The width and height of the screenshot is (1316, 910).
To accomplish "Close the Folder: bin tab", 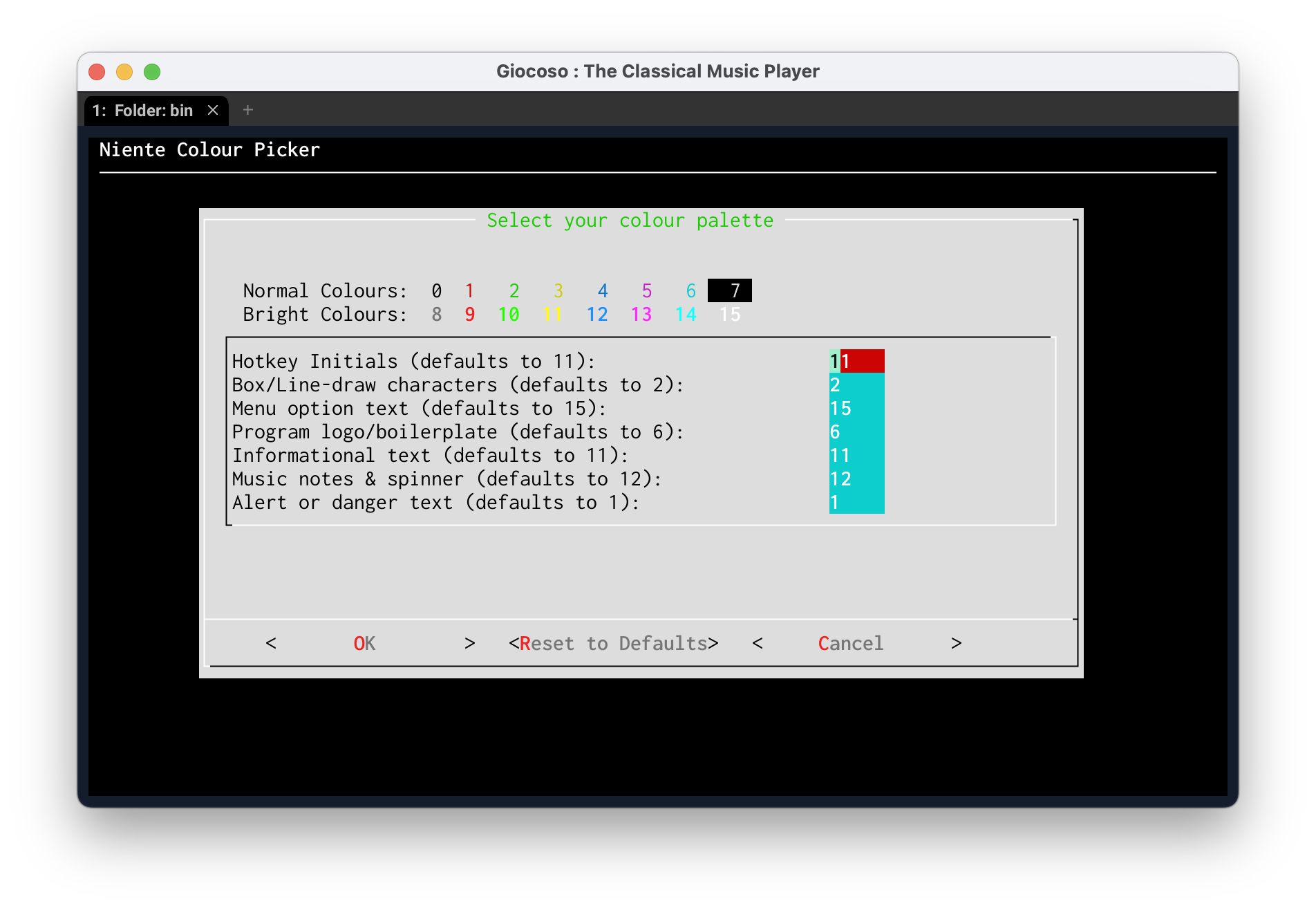I will (213, 111).
